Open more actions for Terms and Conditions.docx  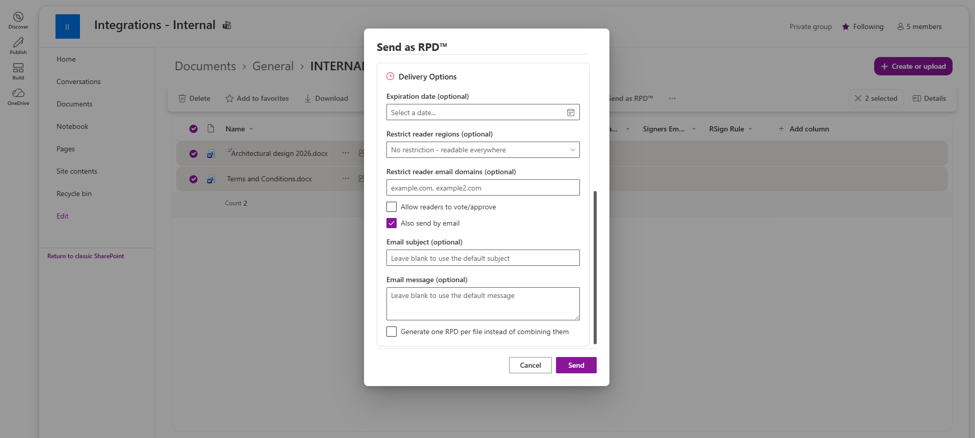point(345,179)
